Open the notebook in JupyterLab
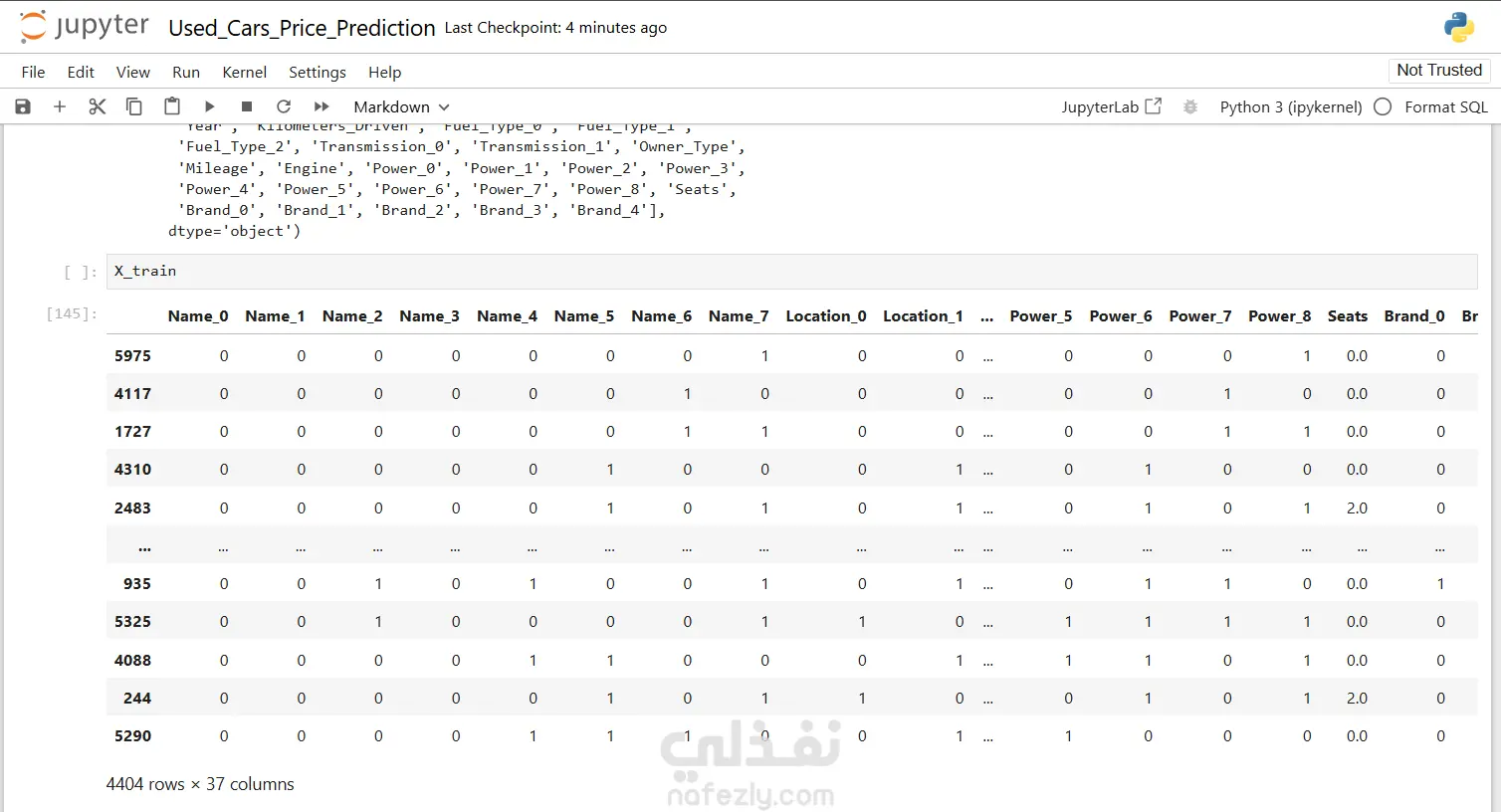1501x812 pixels. tap(1111, 106)
